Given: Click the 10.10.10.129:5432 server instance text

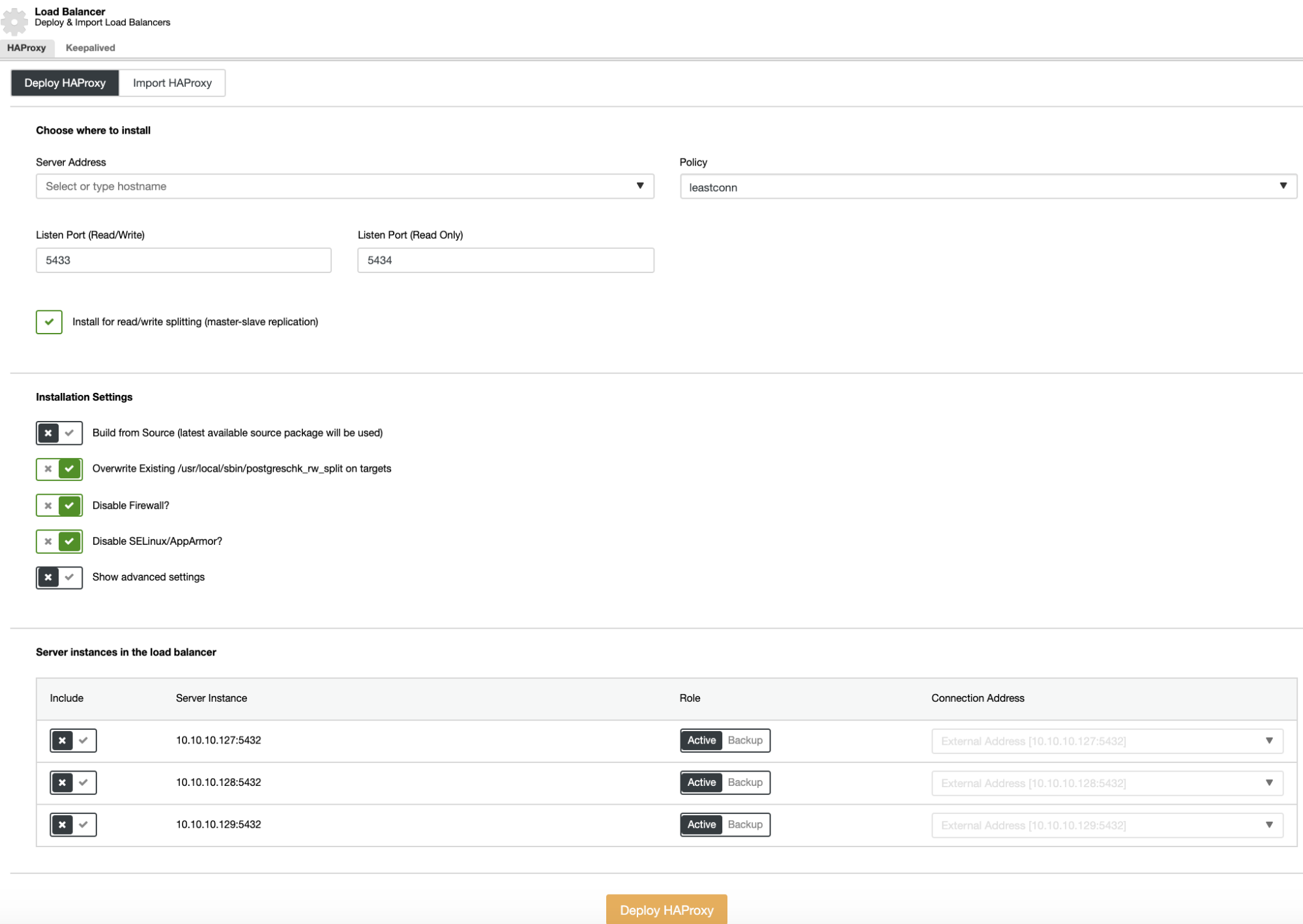Looking at the screenshot, I should point(218,825).
